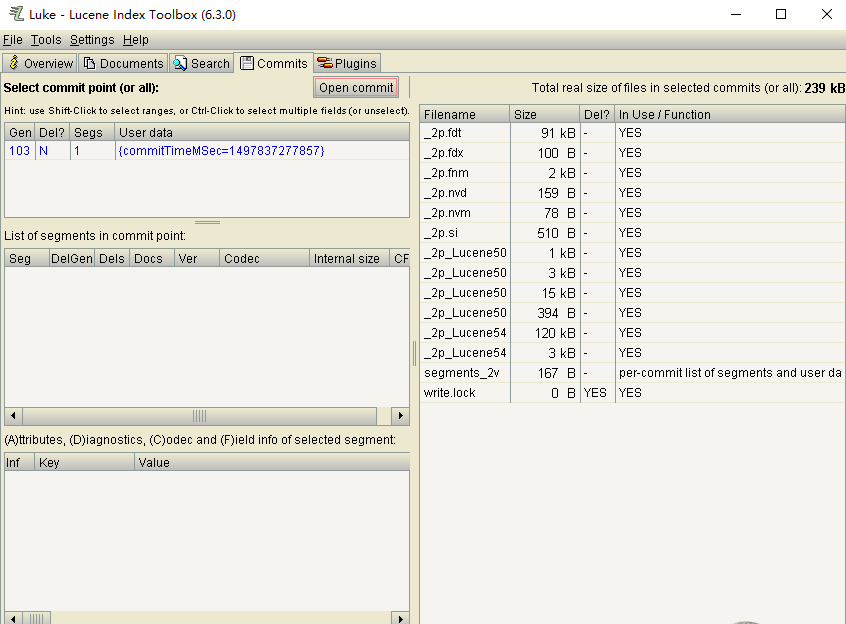
Task: Click the Commits tab disk icon
Action: click(x=247, y=63)
